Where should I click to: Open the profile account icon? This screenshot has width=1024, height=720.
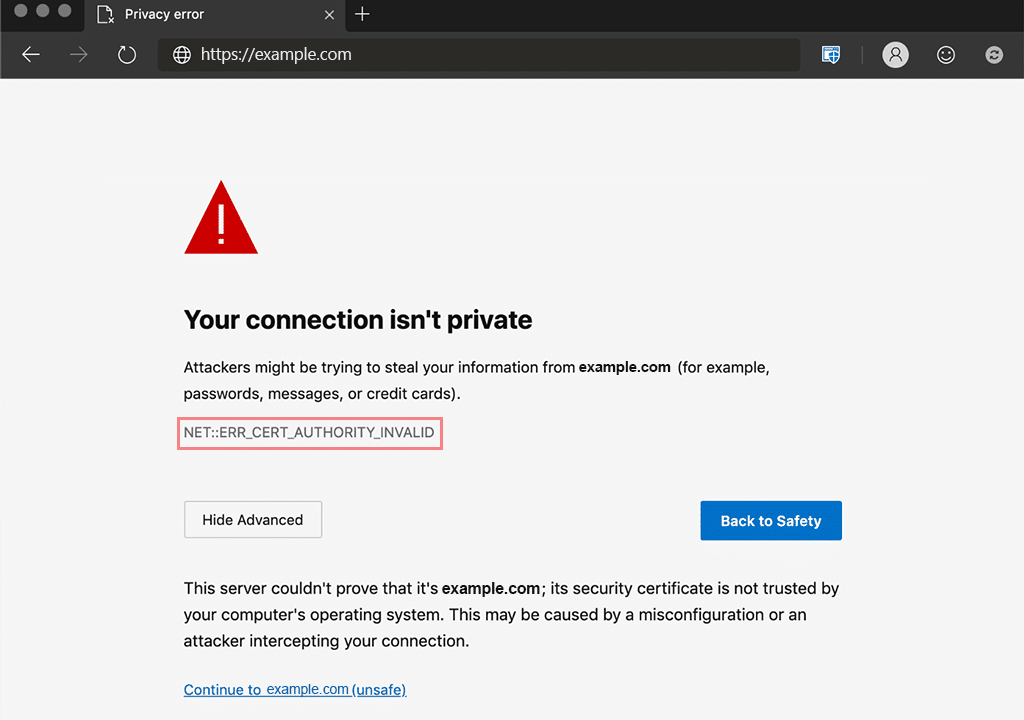(895, 55)
